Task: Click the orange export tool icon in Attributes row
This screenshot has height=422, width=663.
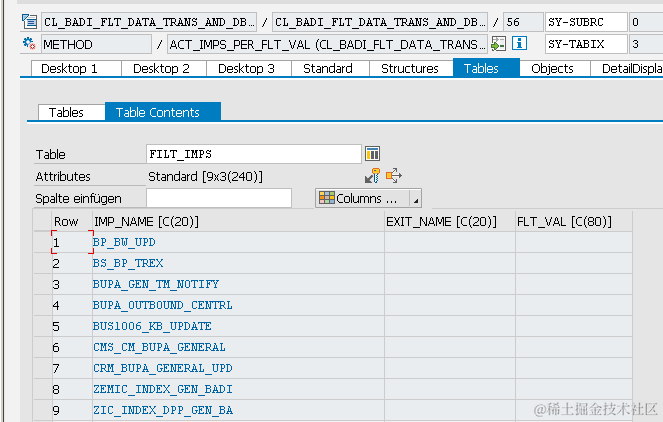Action: 394,175
